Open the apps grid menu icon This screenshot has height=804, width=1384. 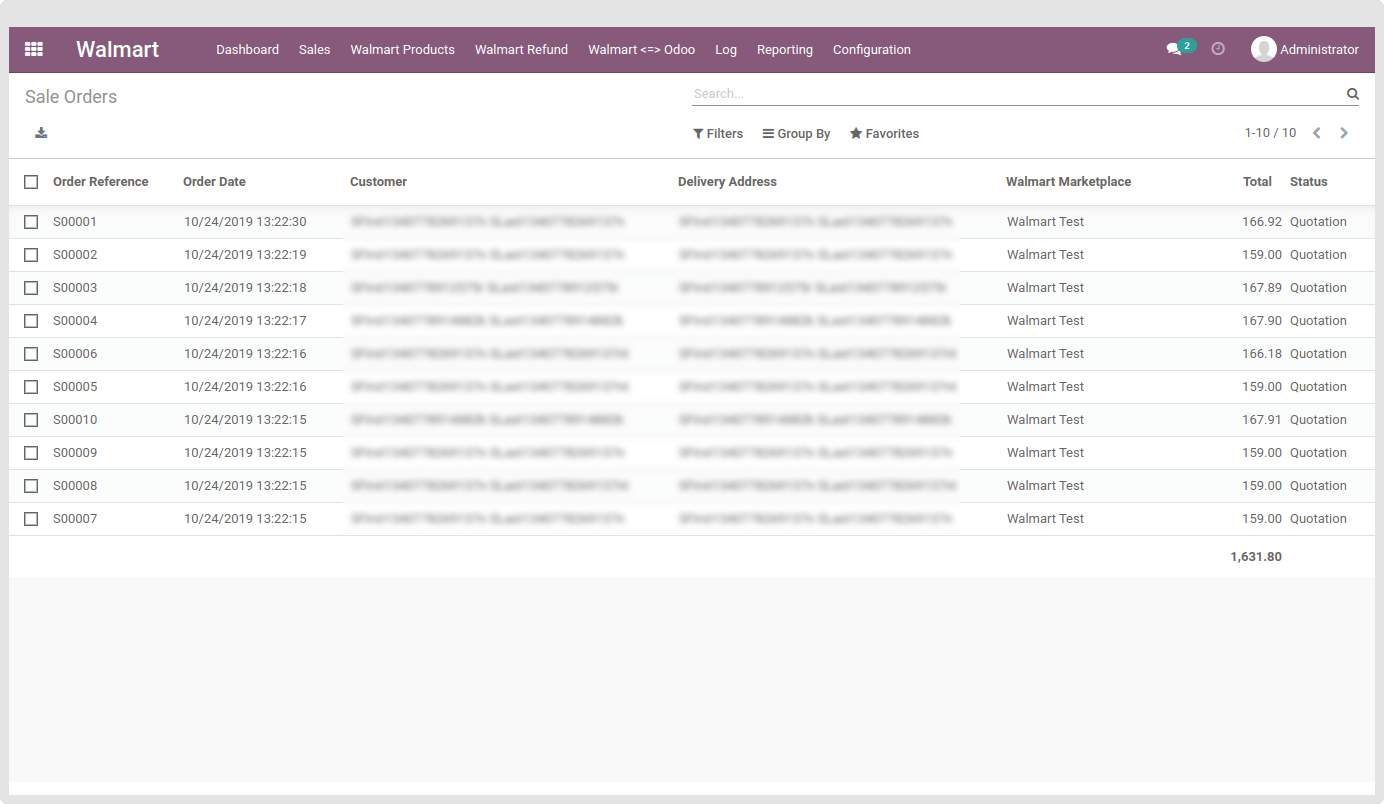click(34, 49)
